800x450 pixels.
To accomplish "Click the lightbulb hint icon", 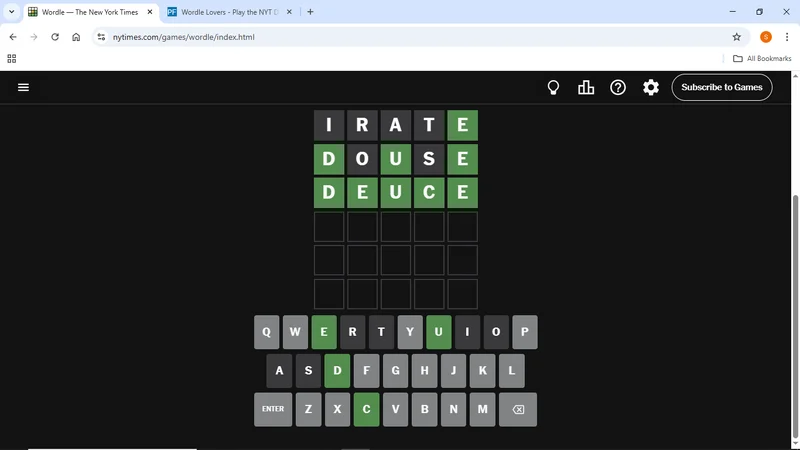I will point(553,87).
